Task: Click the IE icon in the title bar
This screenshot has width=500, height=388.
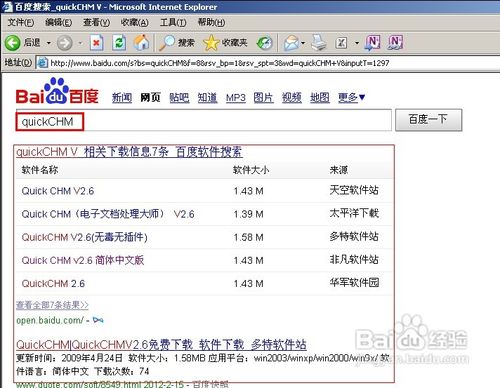Action: (7, 6)
